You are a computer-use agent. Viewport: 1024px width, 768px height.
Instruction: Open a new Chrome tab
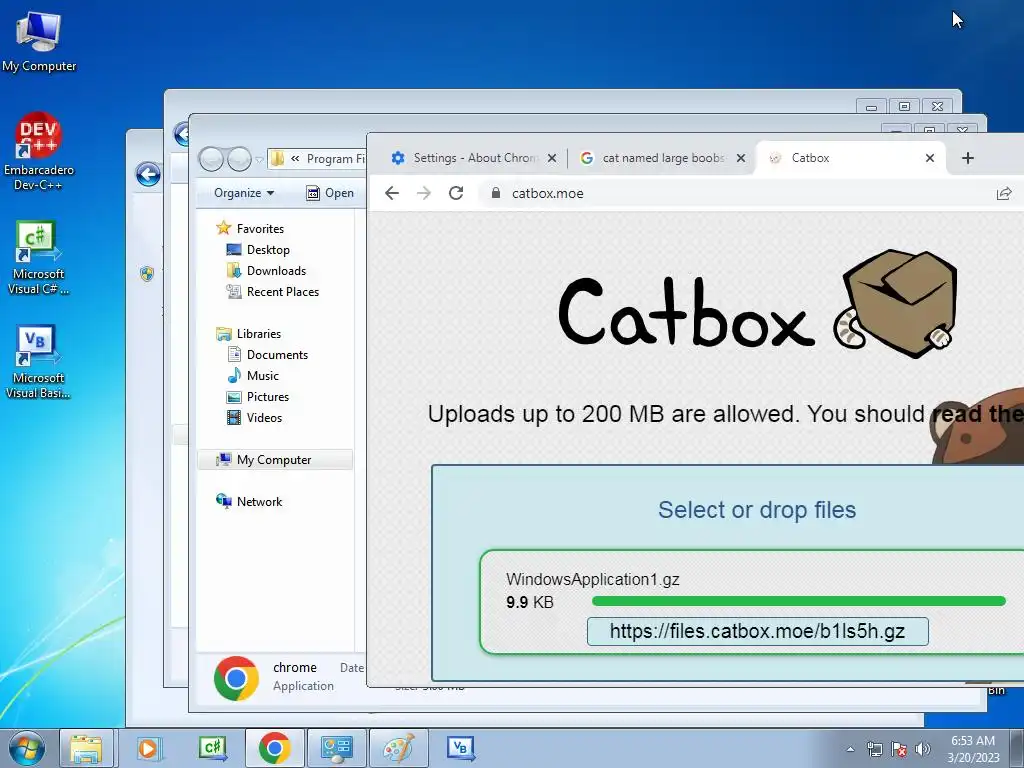tap(968, 158)
